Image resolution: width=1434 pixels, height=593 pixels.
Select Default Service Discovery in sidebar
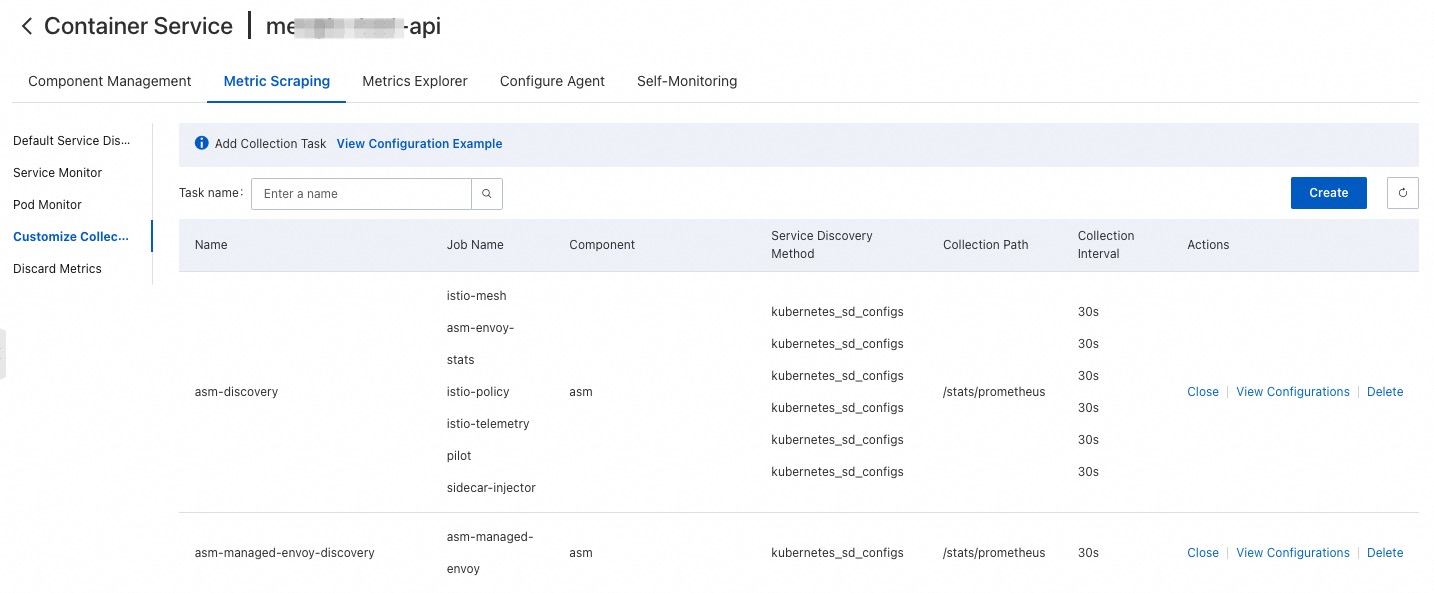(x=72, y=141)
